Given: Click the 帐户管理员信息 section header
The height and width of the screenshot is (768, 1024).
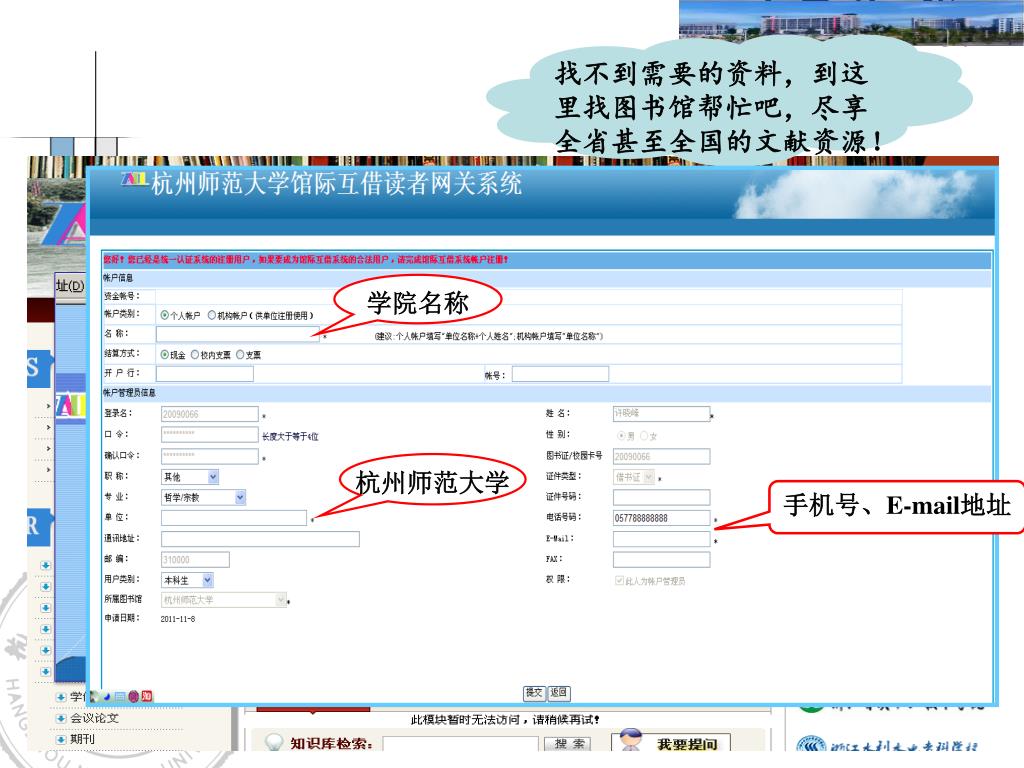Looking at the screenshot, I should click(129, 393).
